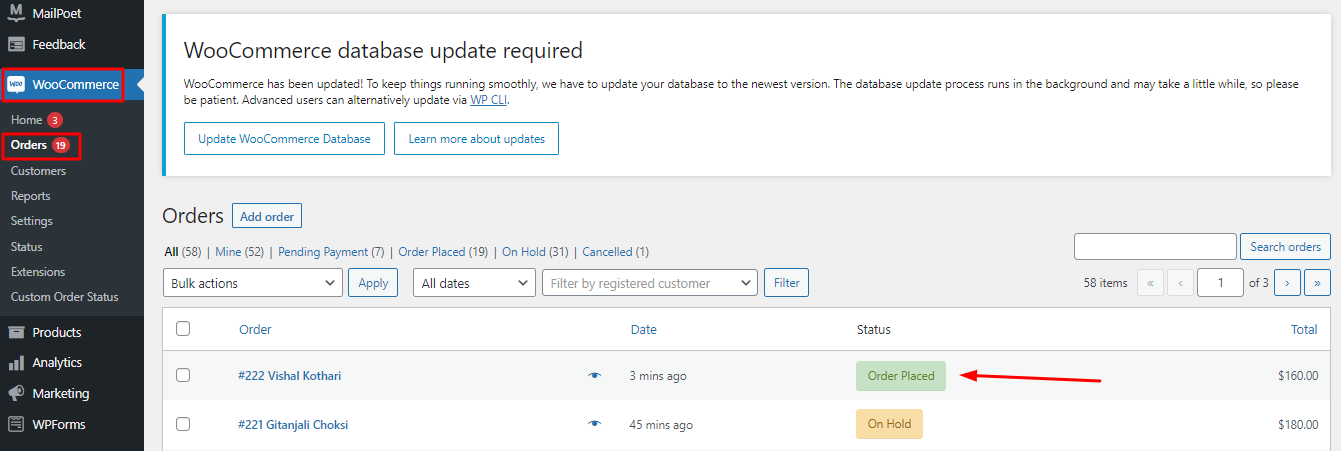Click the Orders count badge 19
The image size is (1341, 451).
61,145
